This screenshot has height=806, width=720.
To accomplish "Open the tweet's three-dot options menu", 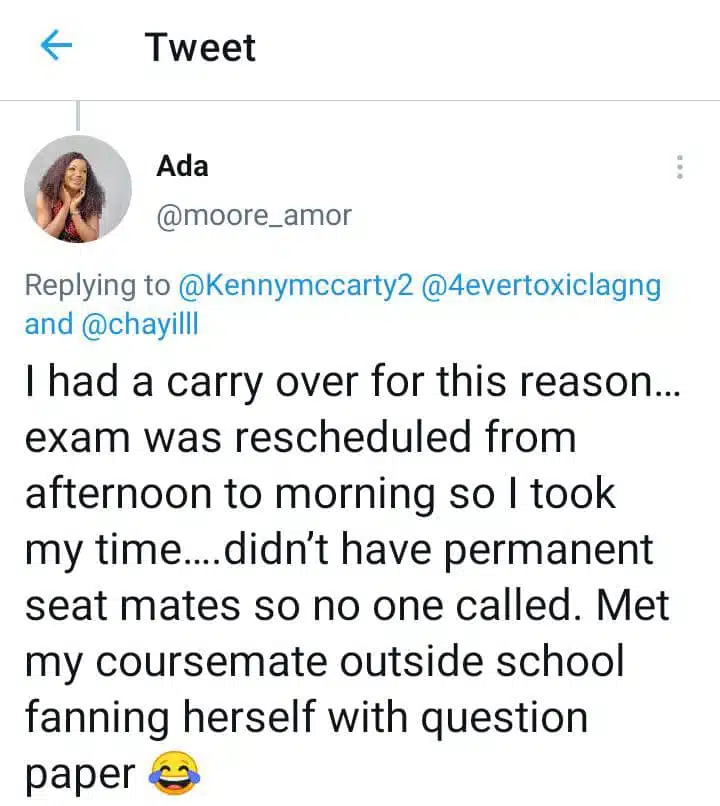I will click(680, 167).
